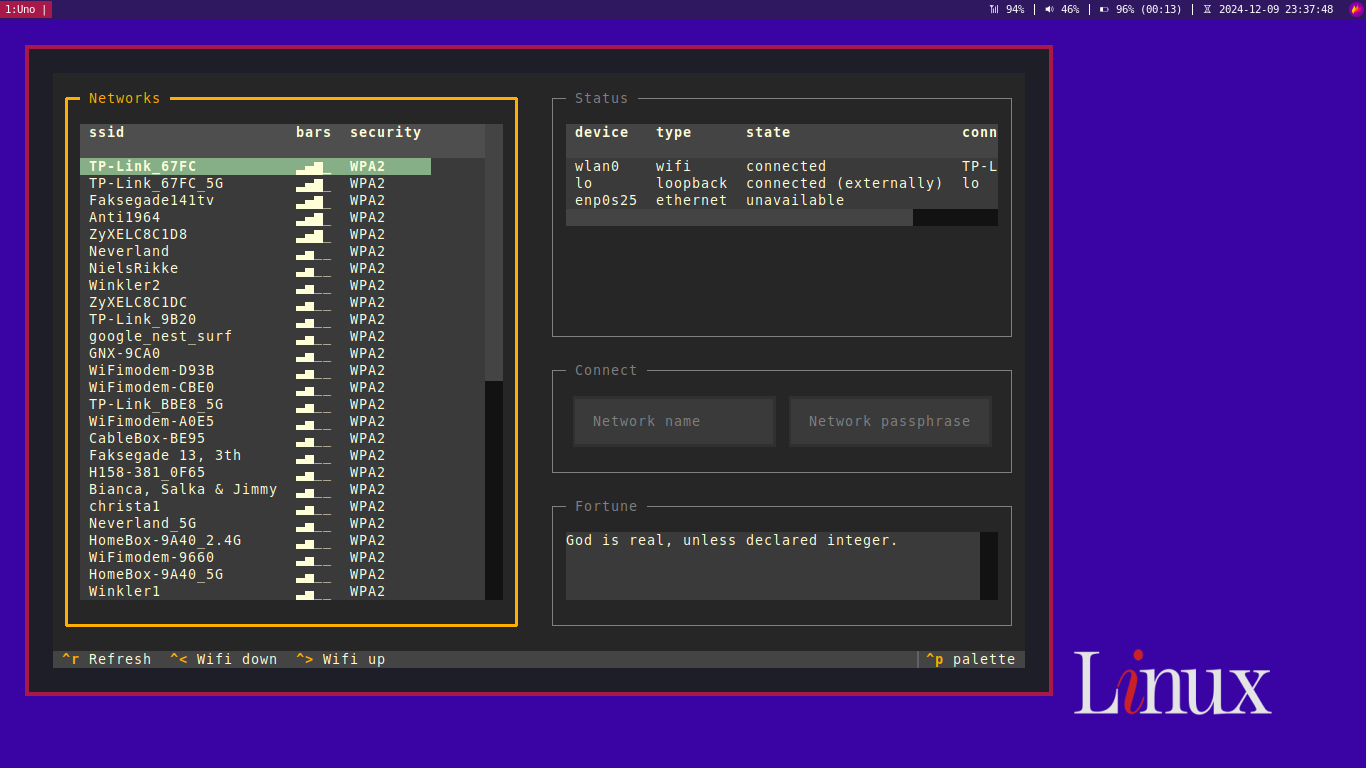
Task: Select the Faksegade141tv network
Action: tap(255, 200)
